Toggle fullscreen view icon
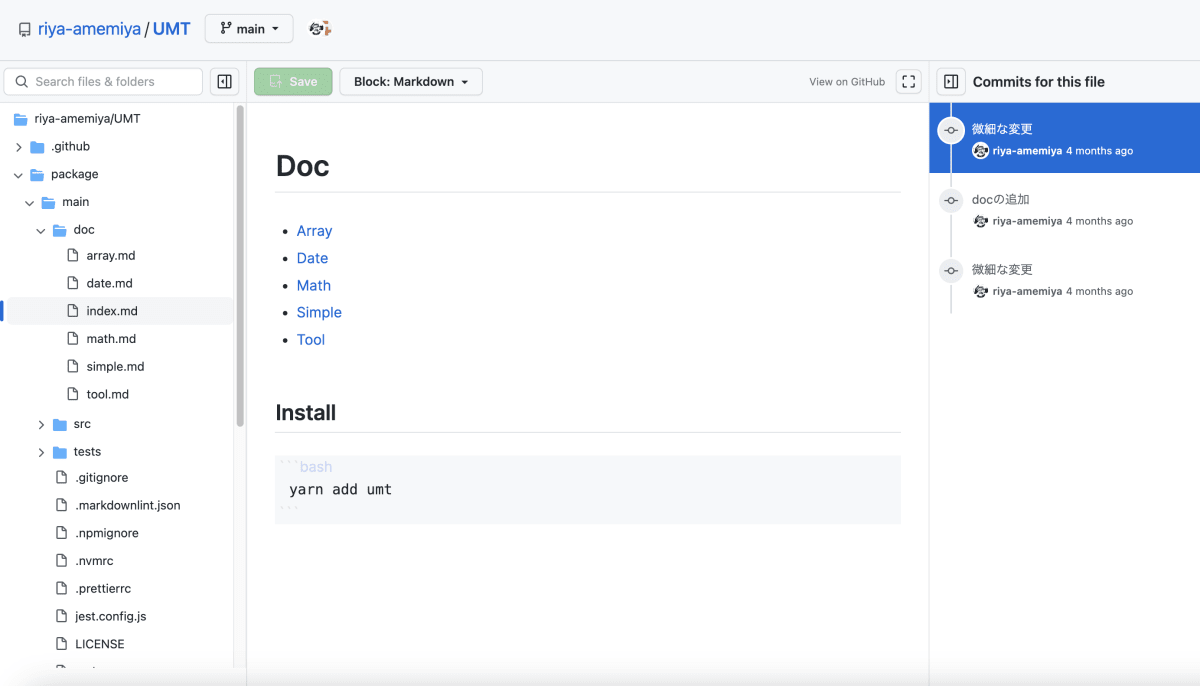1200x686 pixels. (909, 82)
